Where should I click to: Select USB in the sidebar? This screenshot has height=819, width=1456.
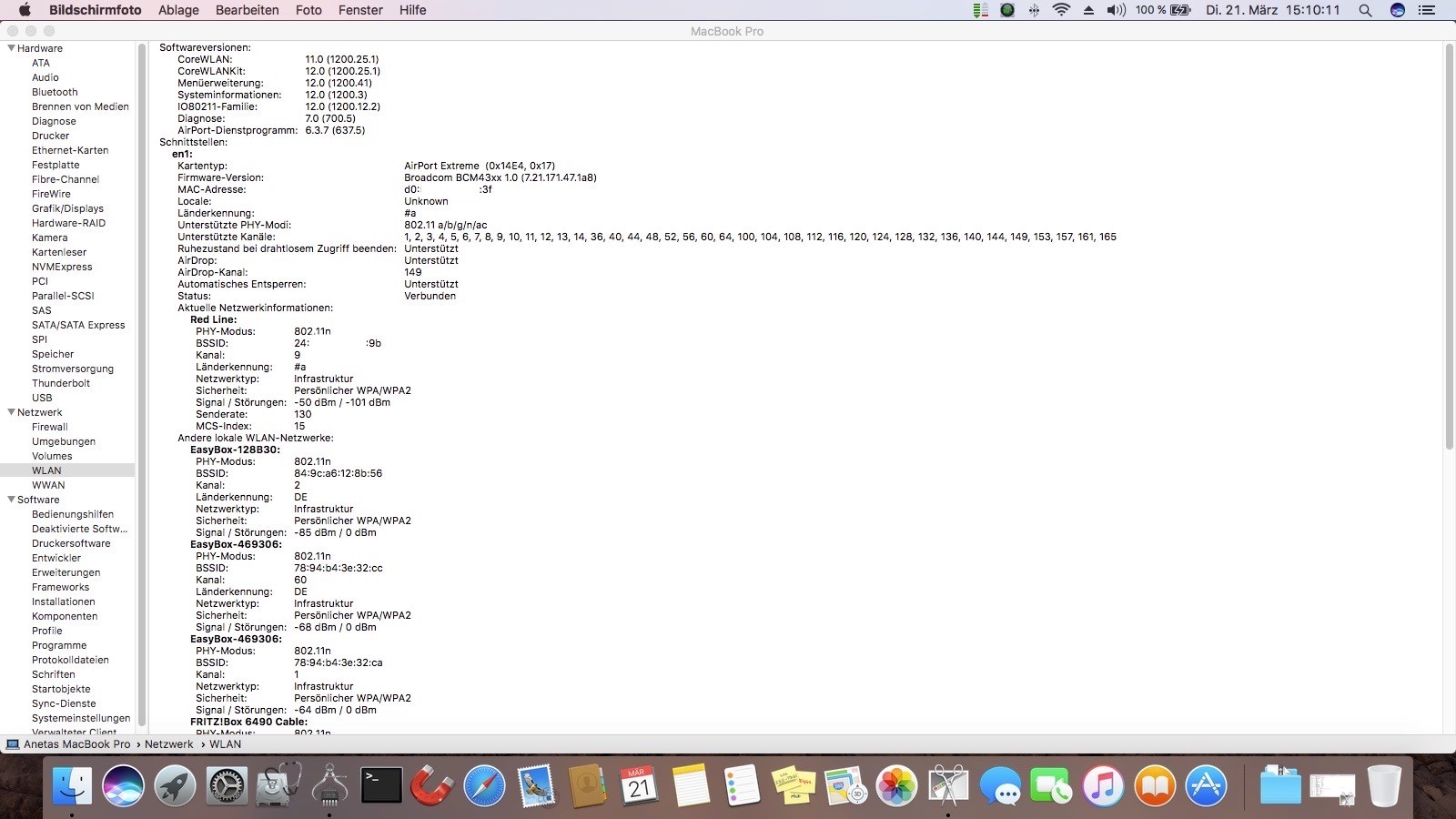click(x=42, y=398)
